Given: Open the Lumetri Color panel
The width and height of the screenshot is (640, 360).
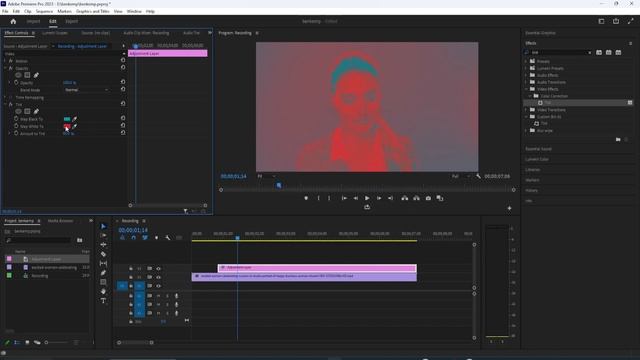Looking at the screenshot, I should tap(537, 159).
